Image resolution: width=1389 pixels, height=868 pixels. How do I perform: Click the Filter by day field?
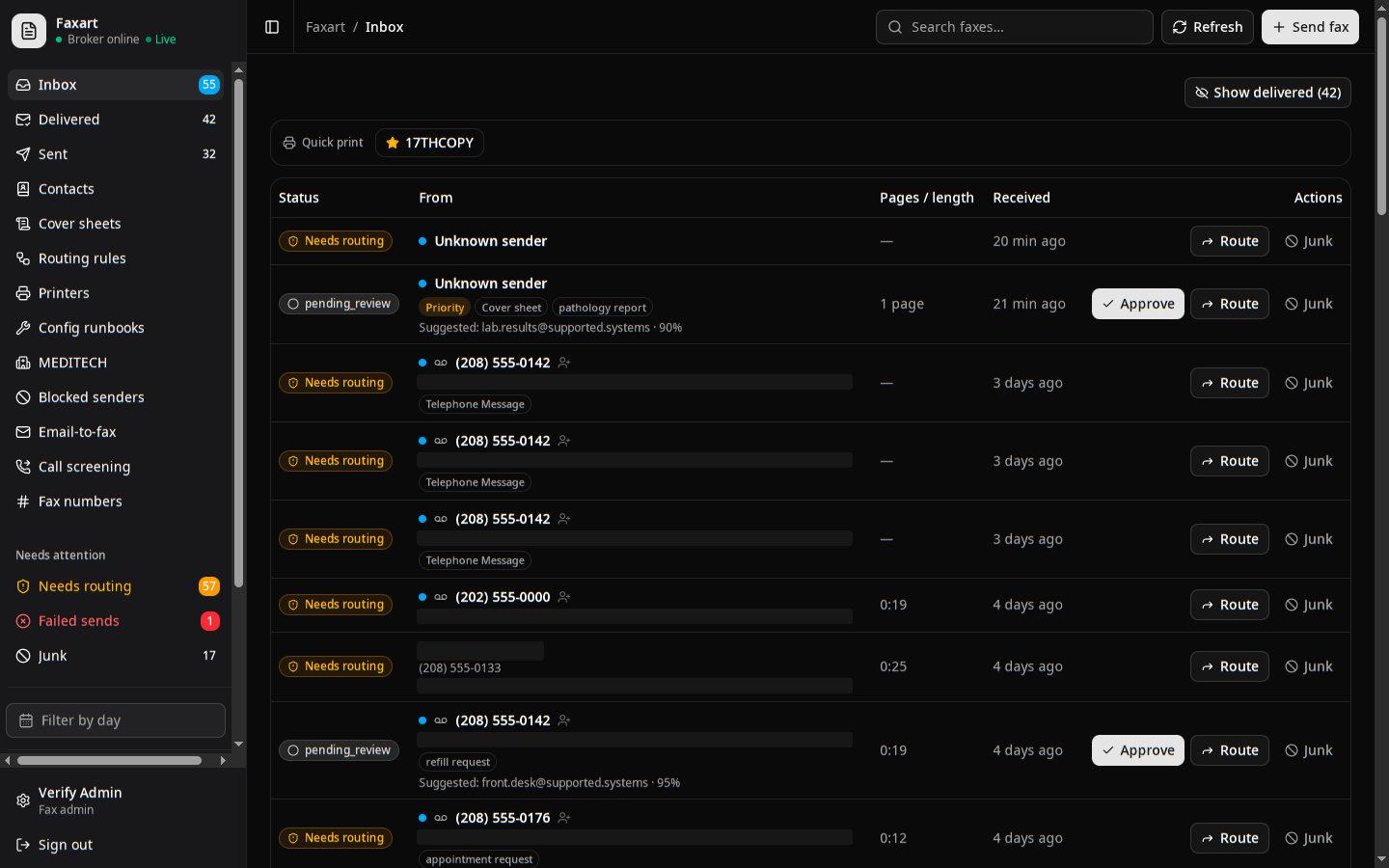point(116,720)
